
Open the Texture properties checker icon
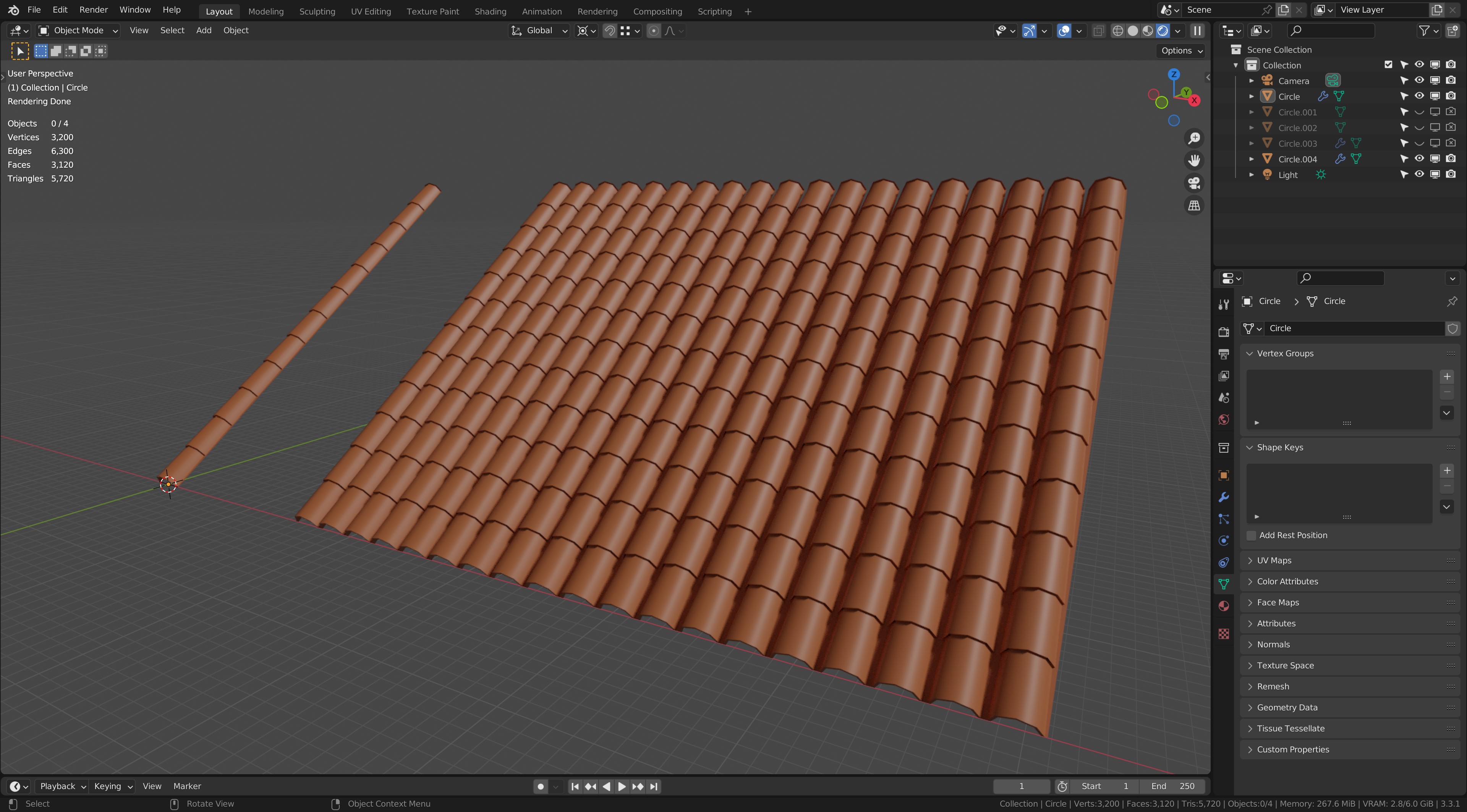coord(1223,634)
